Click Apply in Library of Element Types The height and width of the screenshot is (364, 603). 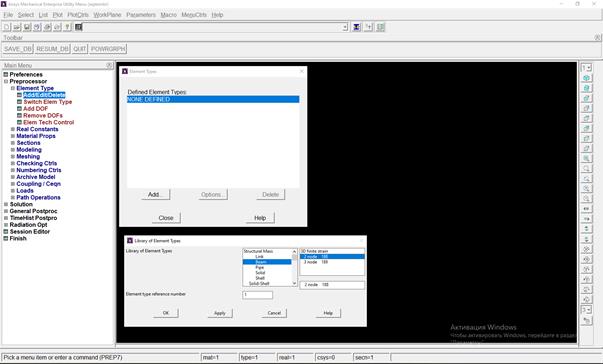click(220, 313)
